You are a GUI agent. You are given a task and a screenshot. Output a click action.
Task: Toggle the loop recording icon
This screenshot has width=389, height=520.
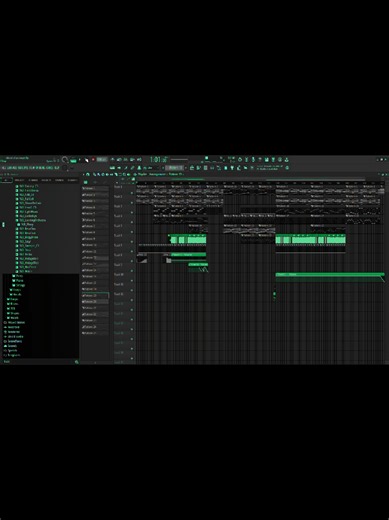[139, 160]
